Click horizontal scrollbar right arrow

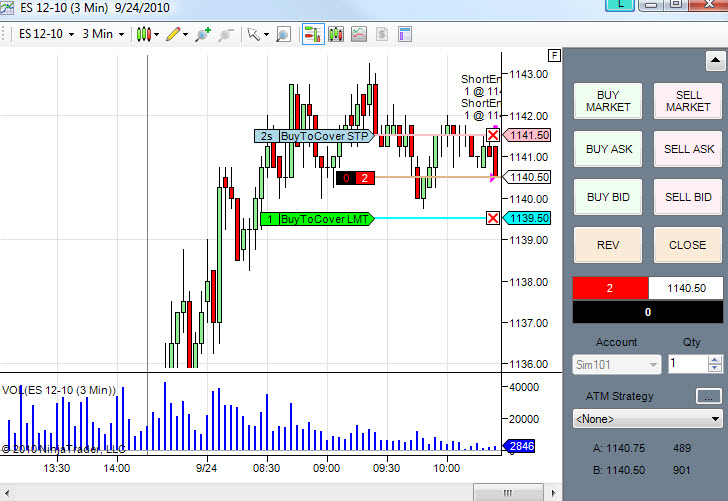click(x=553, y=493)
